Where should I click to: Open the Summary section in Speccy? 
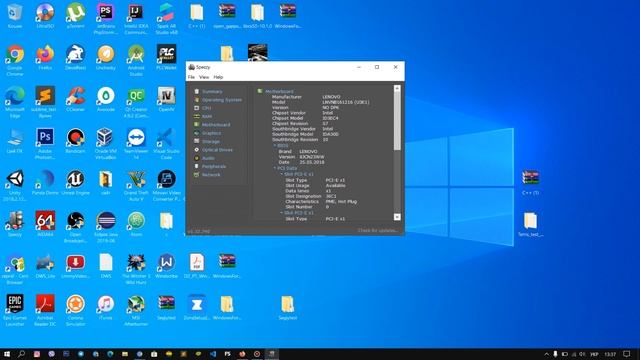(x=212, y=91)
